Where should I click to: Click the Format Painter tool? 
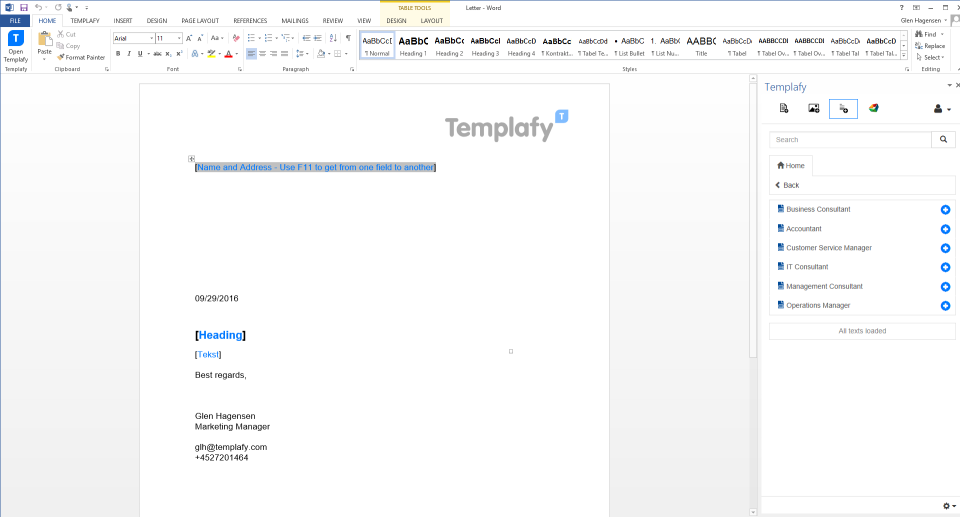(x=81, y=57)
